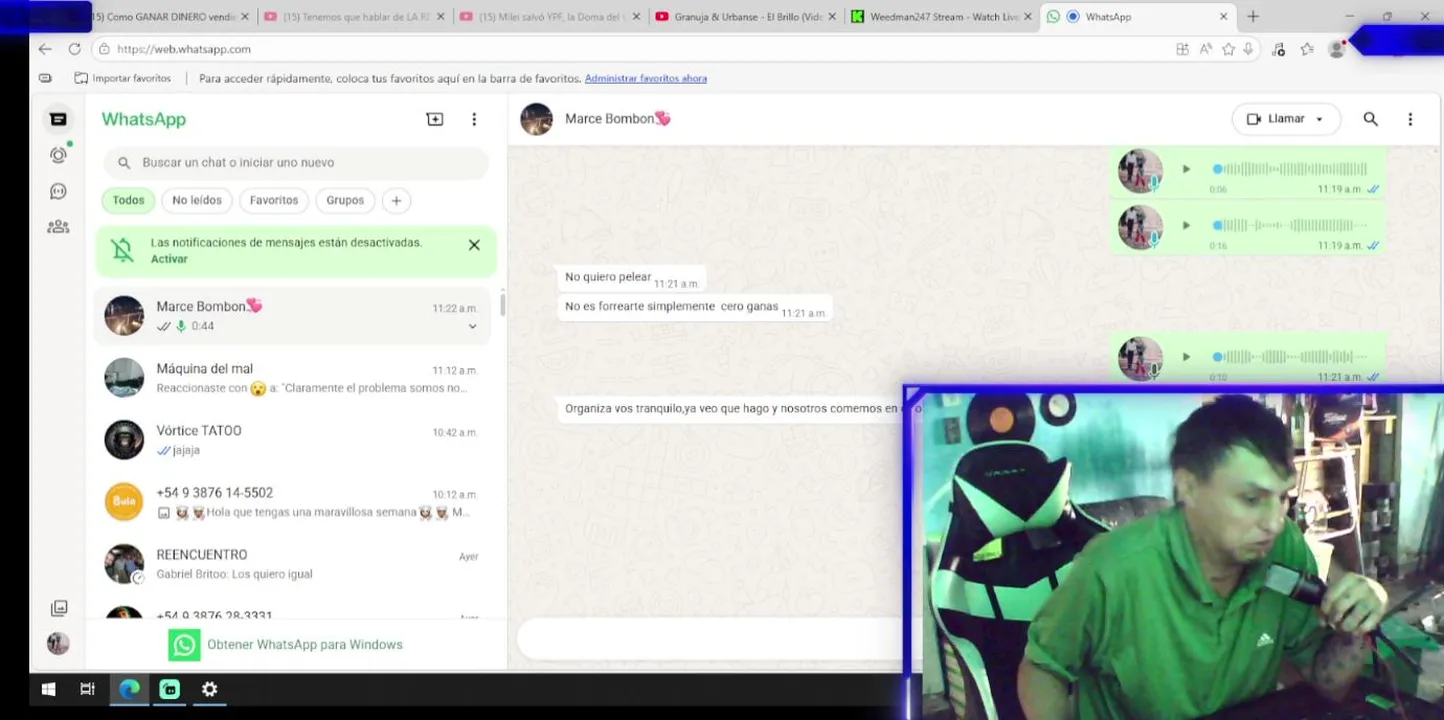Select the No leídos chat filter
The width and height of the screenshot is (1444, 720).
pos(197,200)
